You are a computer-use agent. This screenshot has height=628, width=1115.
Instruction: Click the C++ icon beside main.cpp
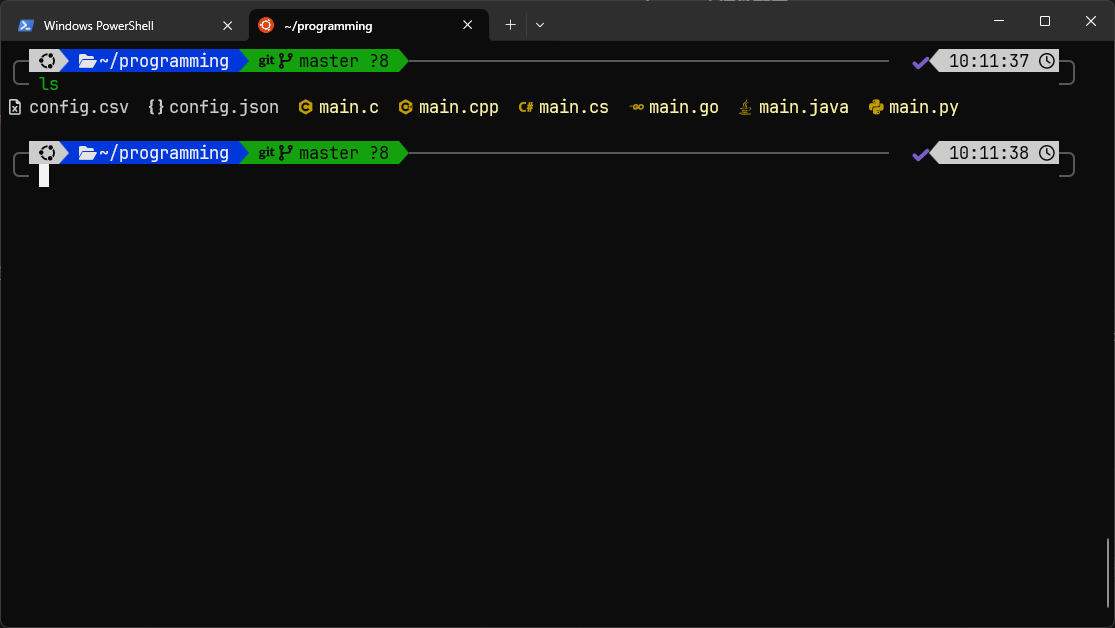[405, 107]
